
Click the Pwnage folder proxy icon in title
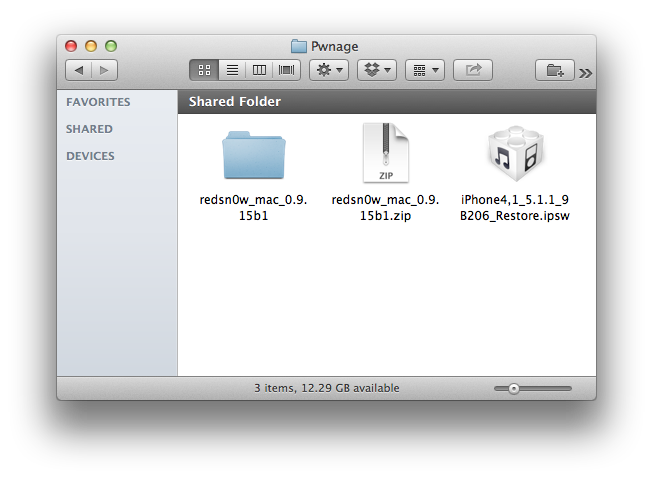coord(299,46)
